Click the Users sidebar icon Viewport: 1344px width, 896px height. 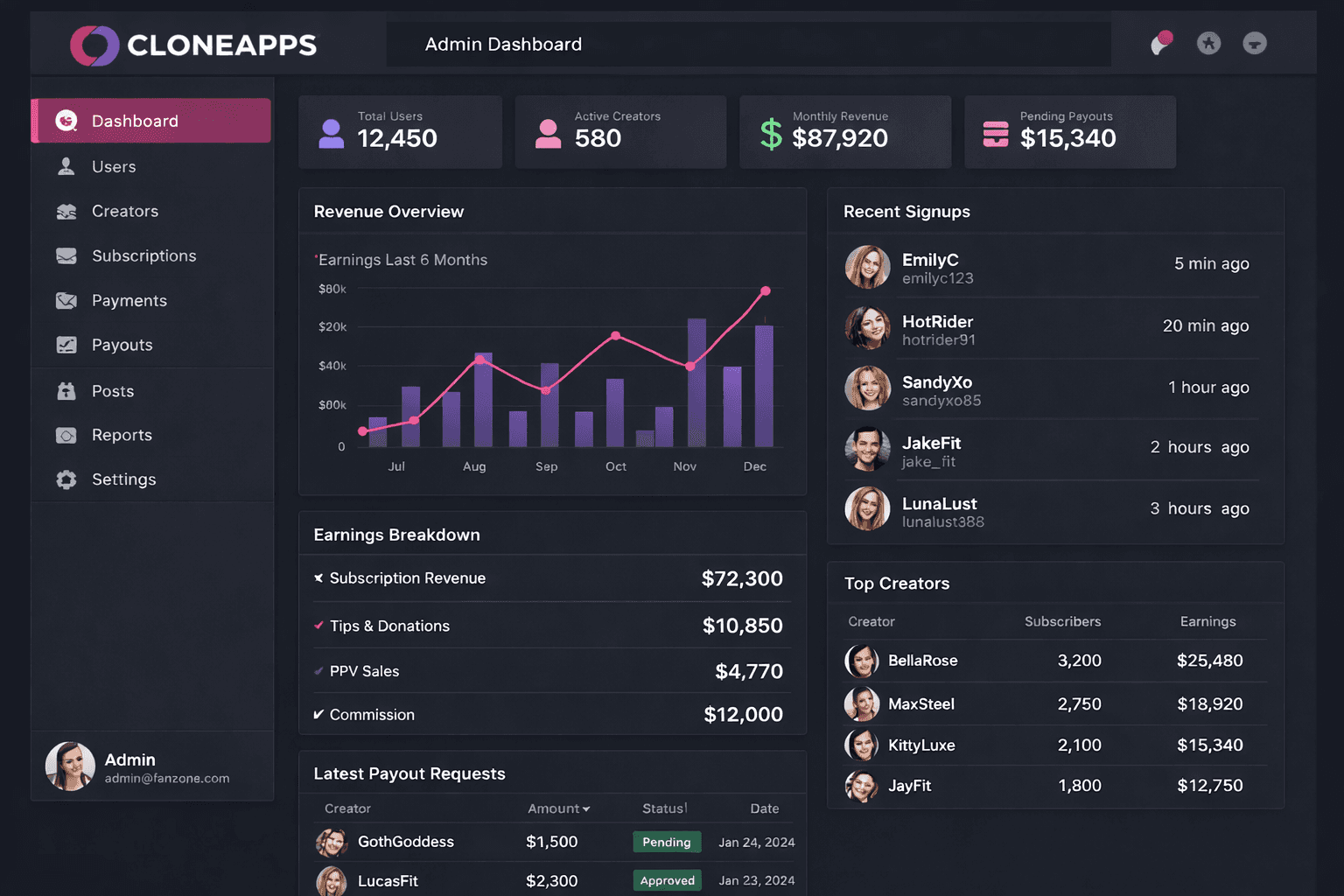coord(66,166)
